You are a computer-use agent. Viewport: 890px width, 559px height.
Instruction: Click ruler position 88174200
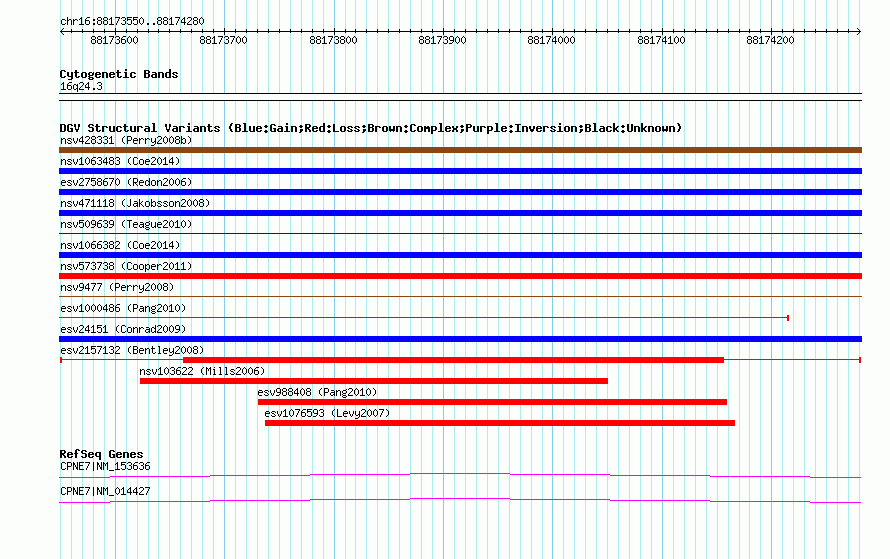(770, 40)
